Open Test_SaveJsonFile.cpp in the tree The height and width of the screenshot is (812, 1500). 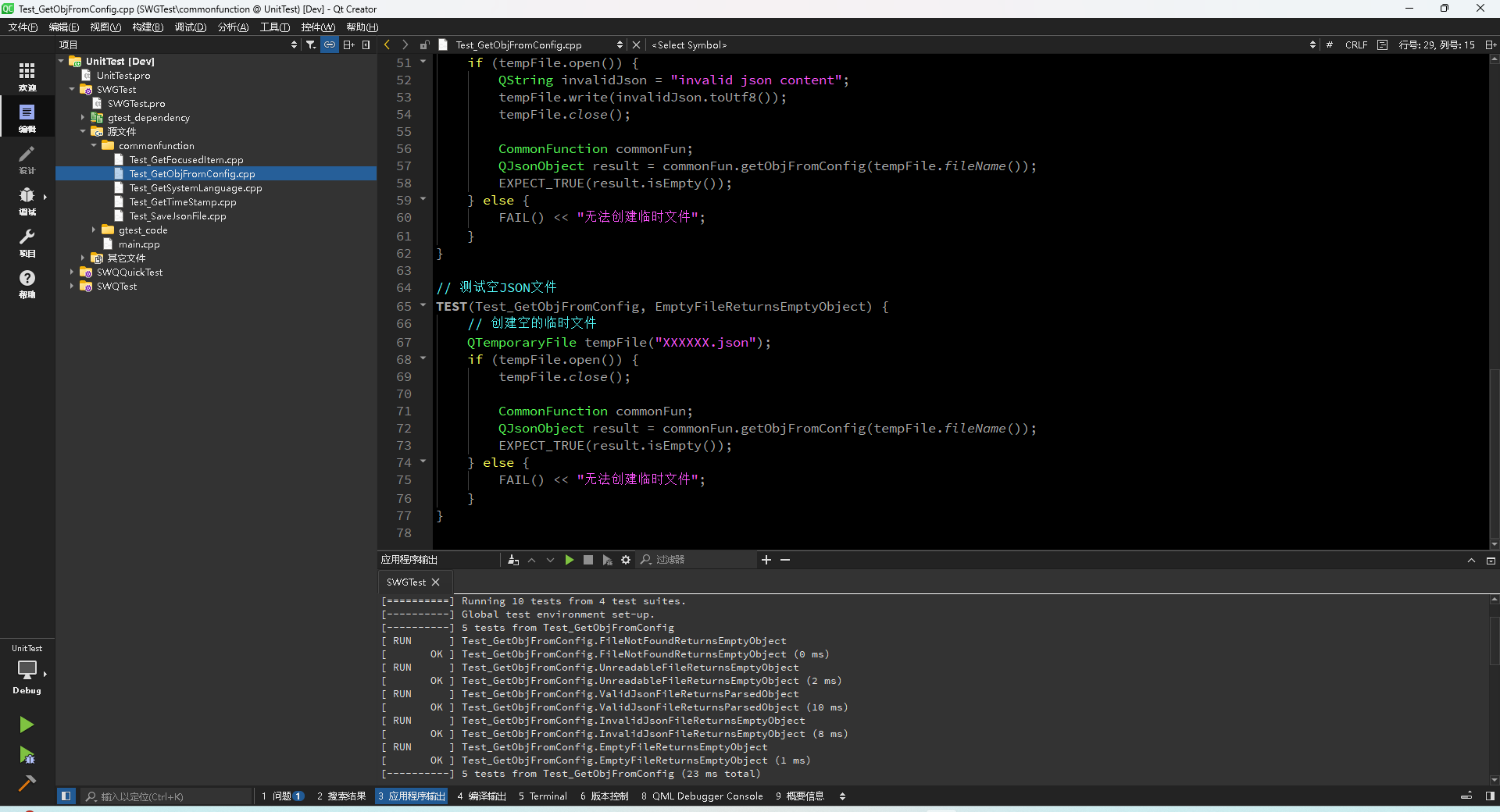click(177, 215)
